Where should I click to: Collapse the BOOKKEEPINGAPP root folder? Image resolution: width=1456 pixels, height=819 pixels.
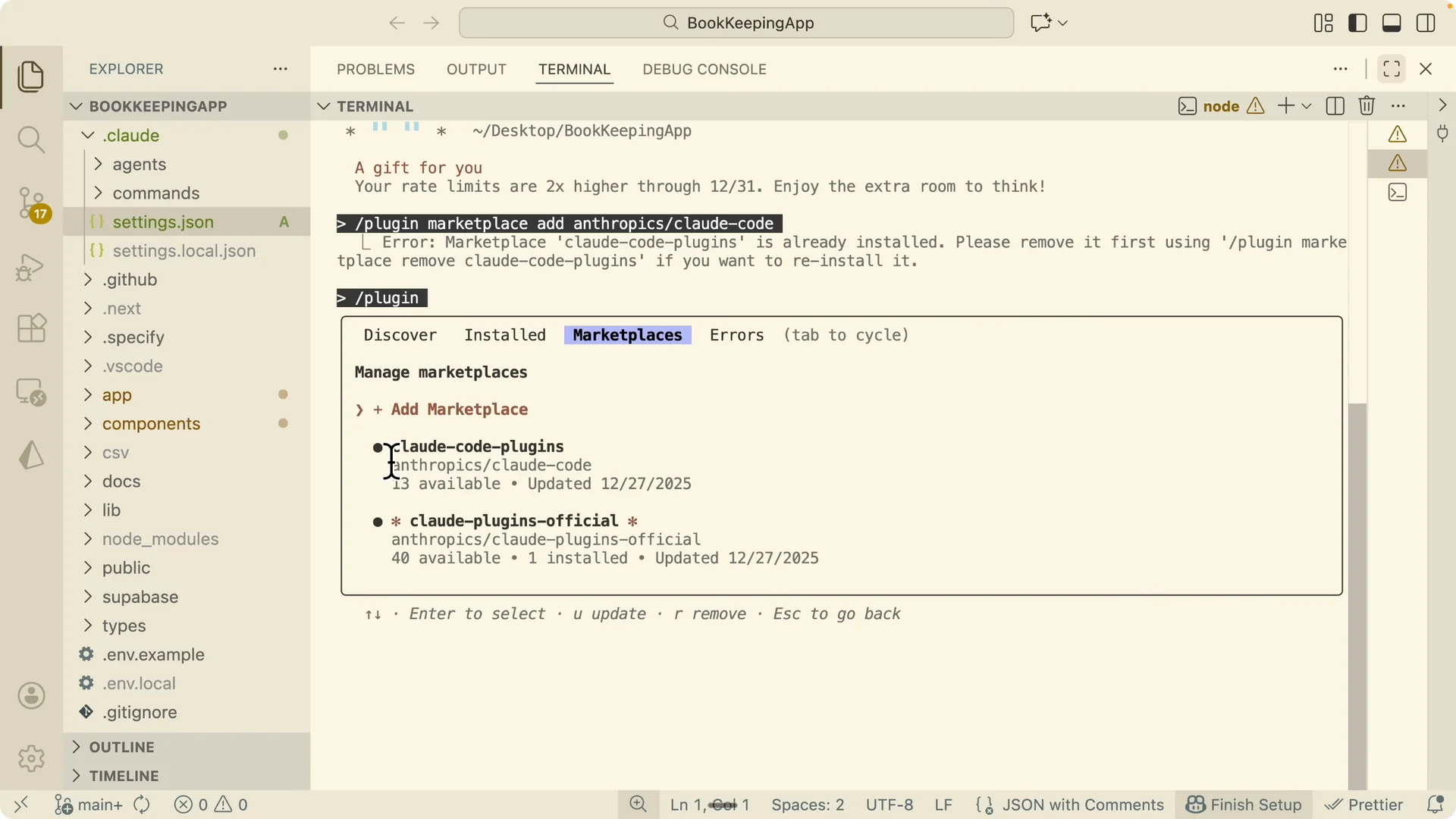click(187, 106)
